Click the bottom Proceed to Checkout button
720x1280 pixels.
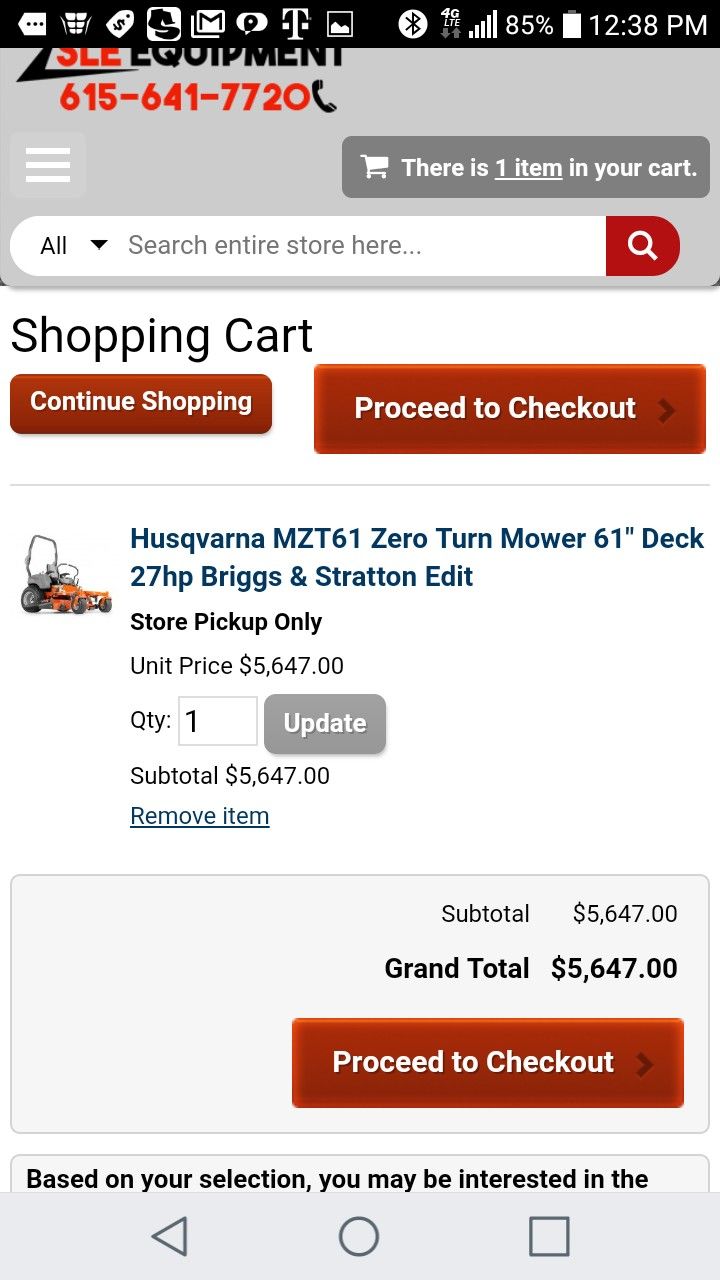pos(488,1063)
